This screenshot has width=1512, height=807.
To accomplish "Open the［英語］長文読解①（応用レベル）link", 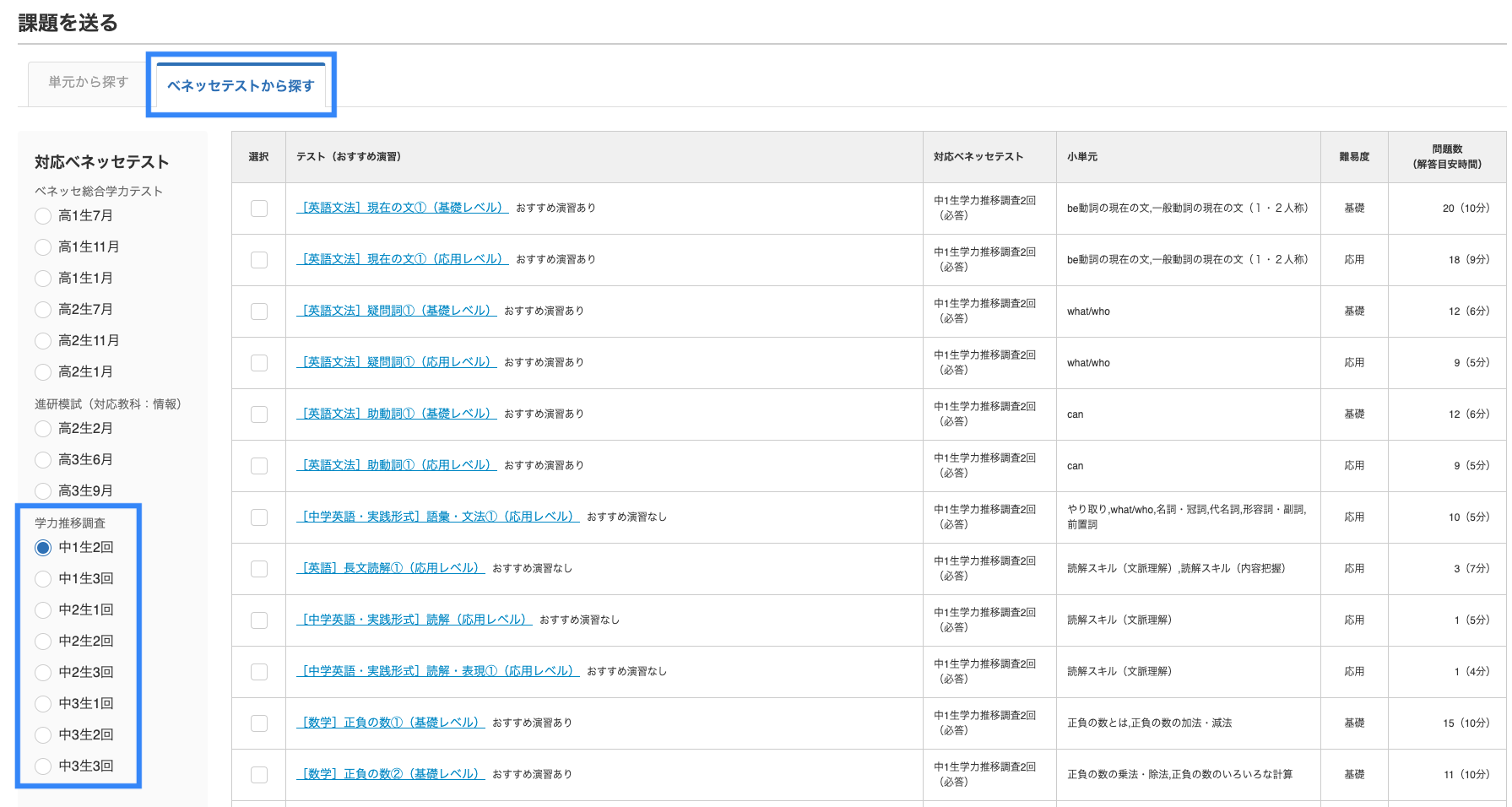I will tap(391, 568).
